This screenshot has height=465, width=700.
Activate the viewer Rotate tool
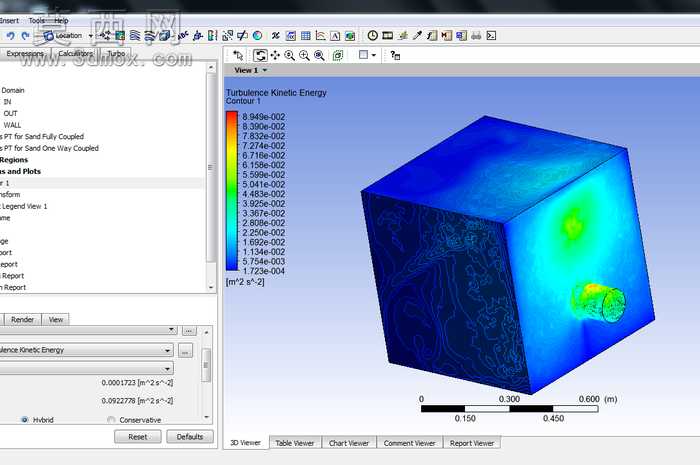click(x=260, y=55)
